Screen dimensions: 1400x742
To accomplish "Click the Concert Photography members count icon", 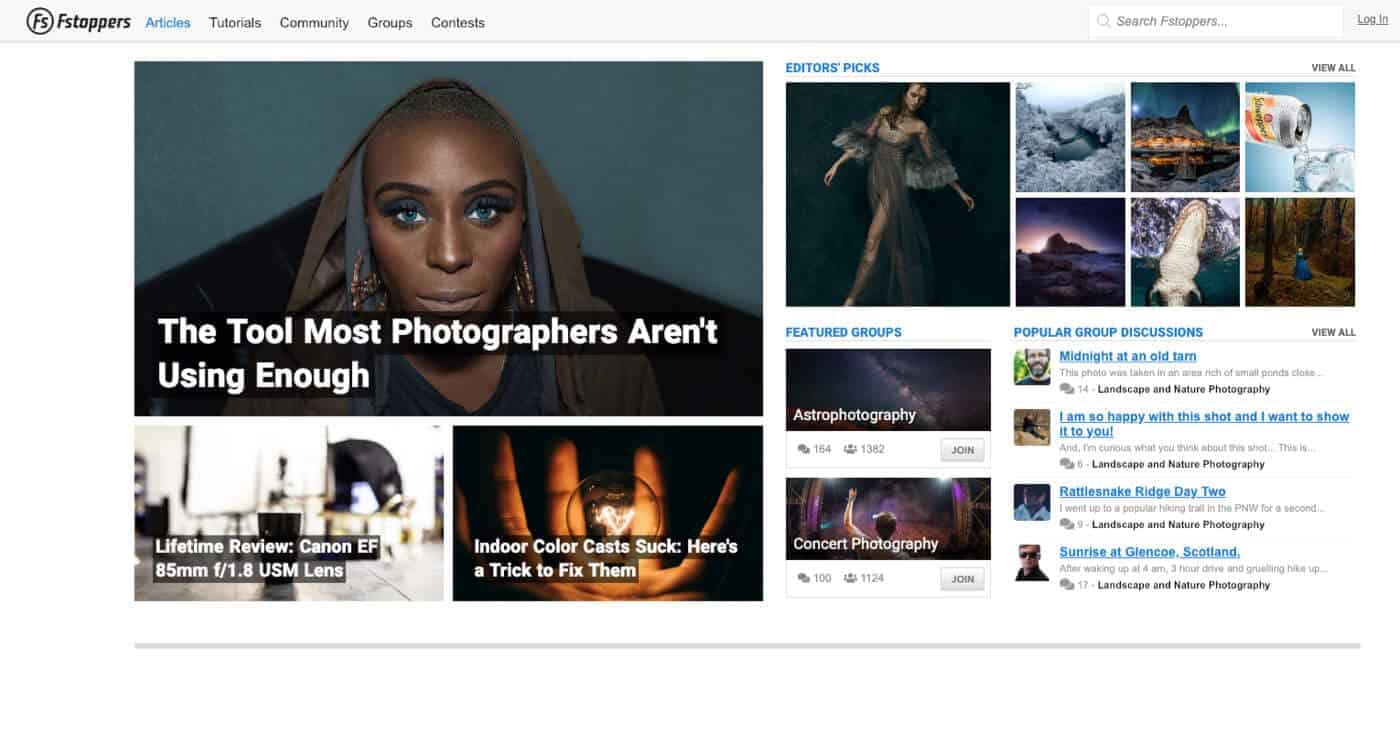I will click(850, 578).
